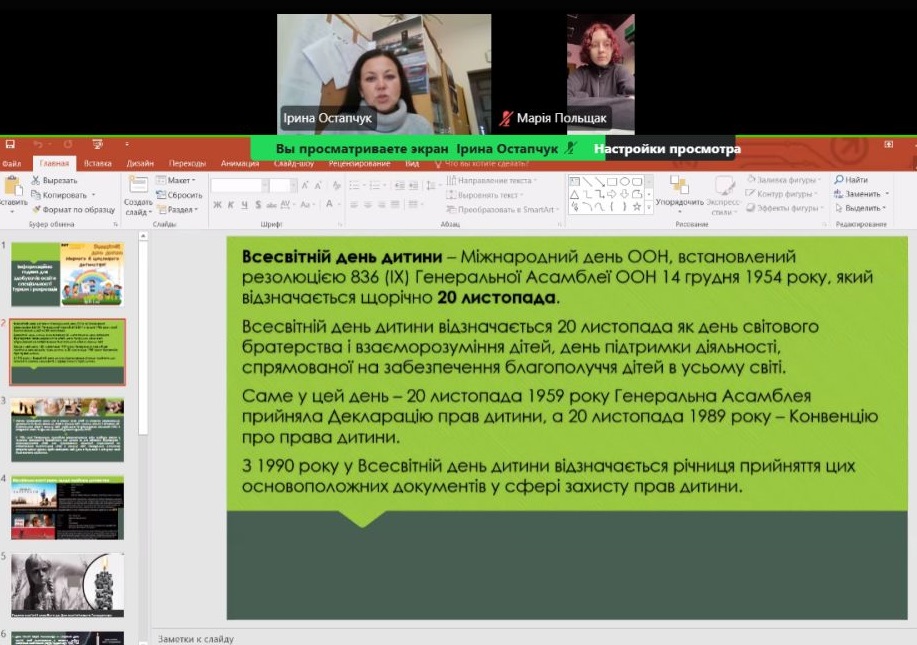Screen dimensions: 917x645
Task: Expand the Section (Раздел) dropdown
Action: (176, 209)
